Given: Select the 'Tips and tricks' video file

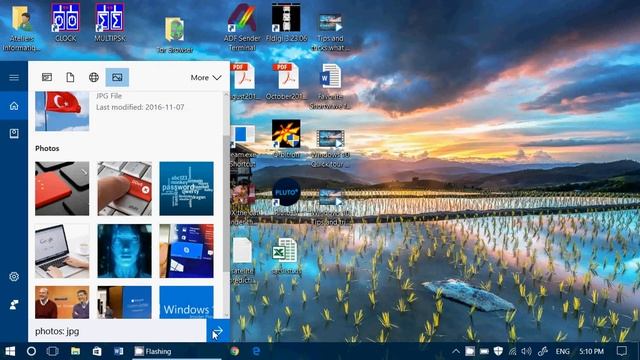Looking at the screenshot, I should [330, 32].
